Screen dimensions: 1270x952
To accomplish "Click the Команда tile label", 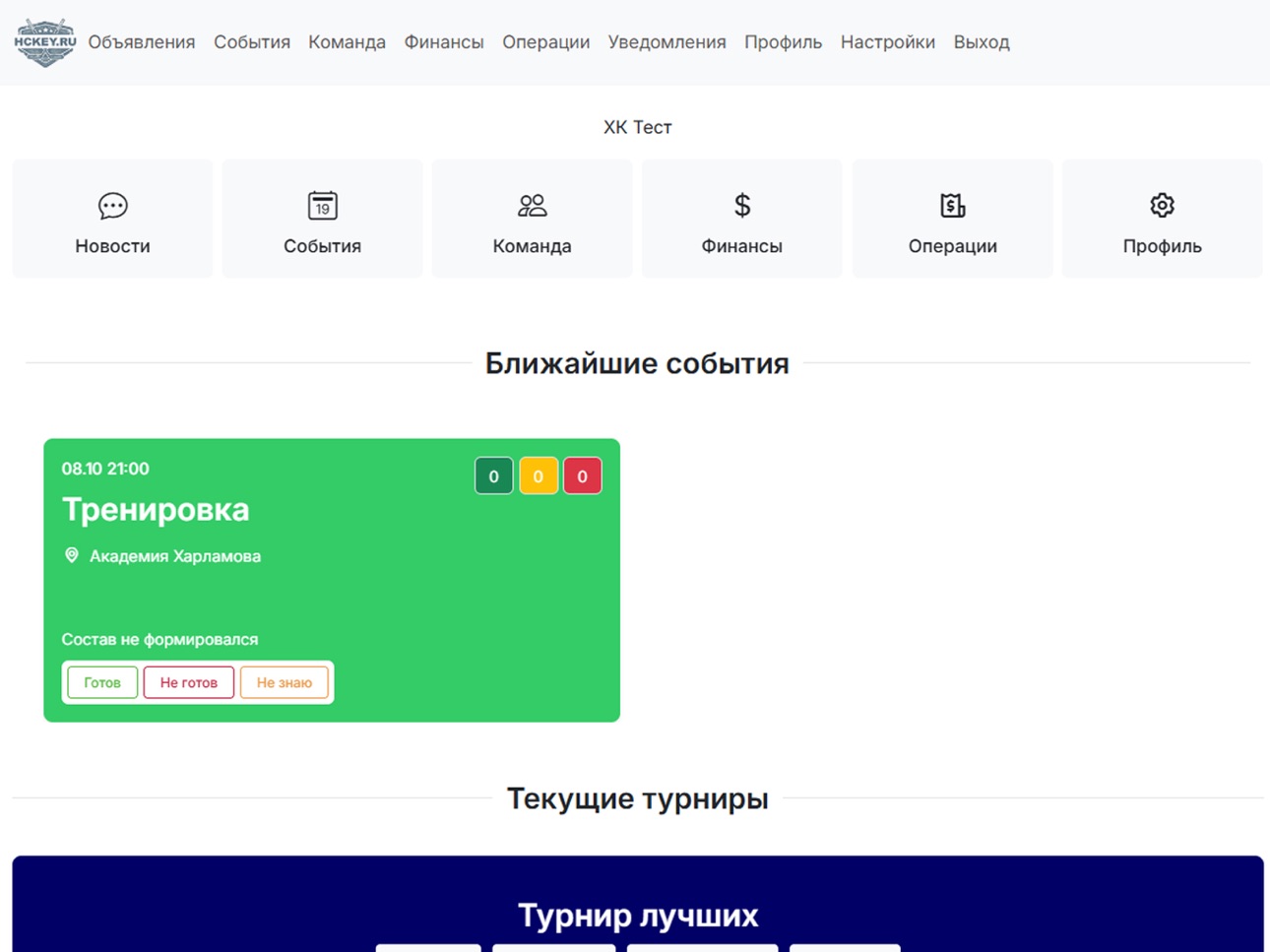I will click(532, 246).
